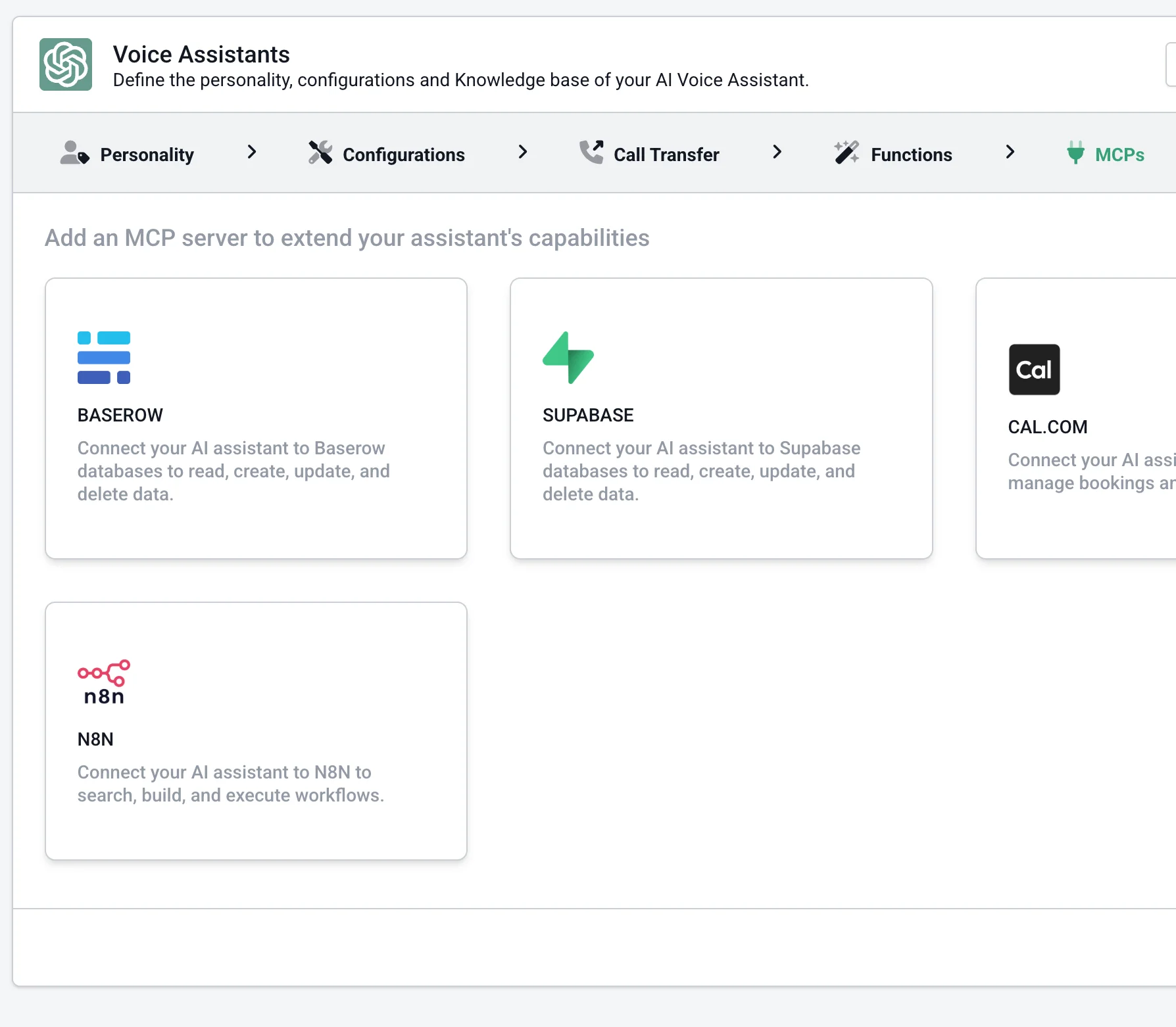Select the BASEROW card title

pos(120,415)
